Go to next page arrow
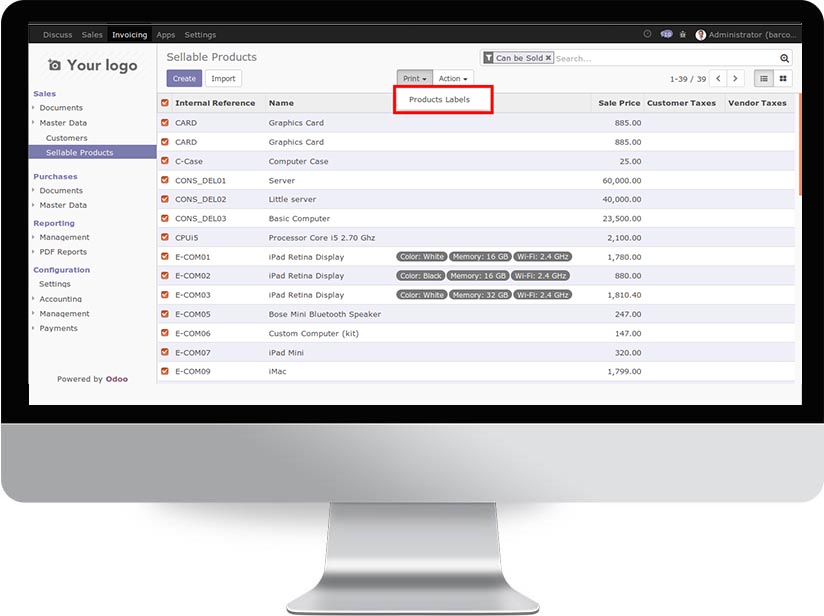Image resolution: width=824 pixels, height=616 pixels. (x=736, y=78)
